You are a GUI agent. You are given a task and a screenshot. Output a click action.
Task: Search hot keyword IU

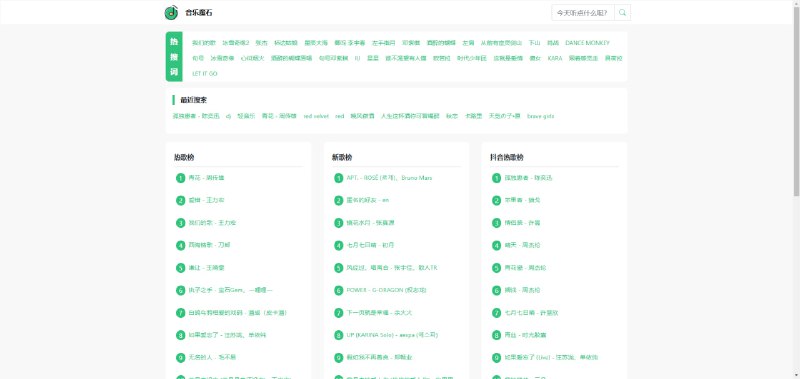click(x=358, y=58)
